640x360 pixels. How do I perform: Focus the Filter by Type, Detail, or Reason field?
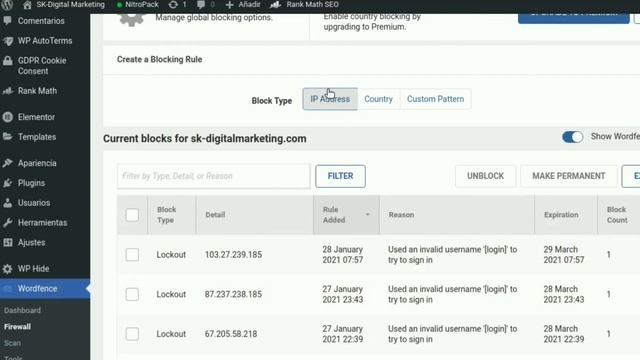coord(213,176)
